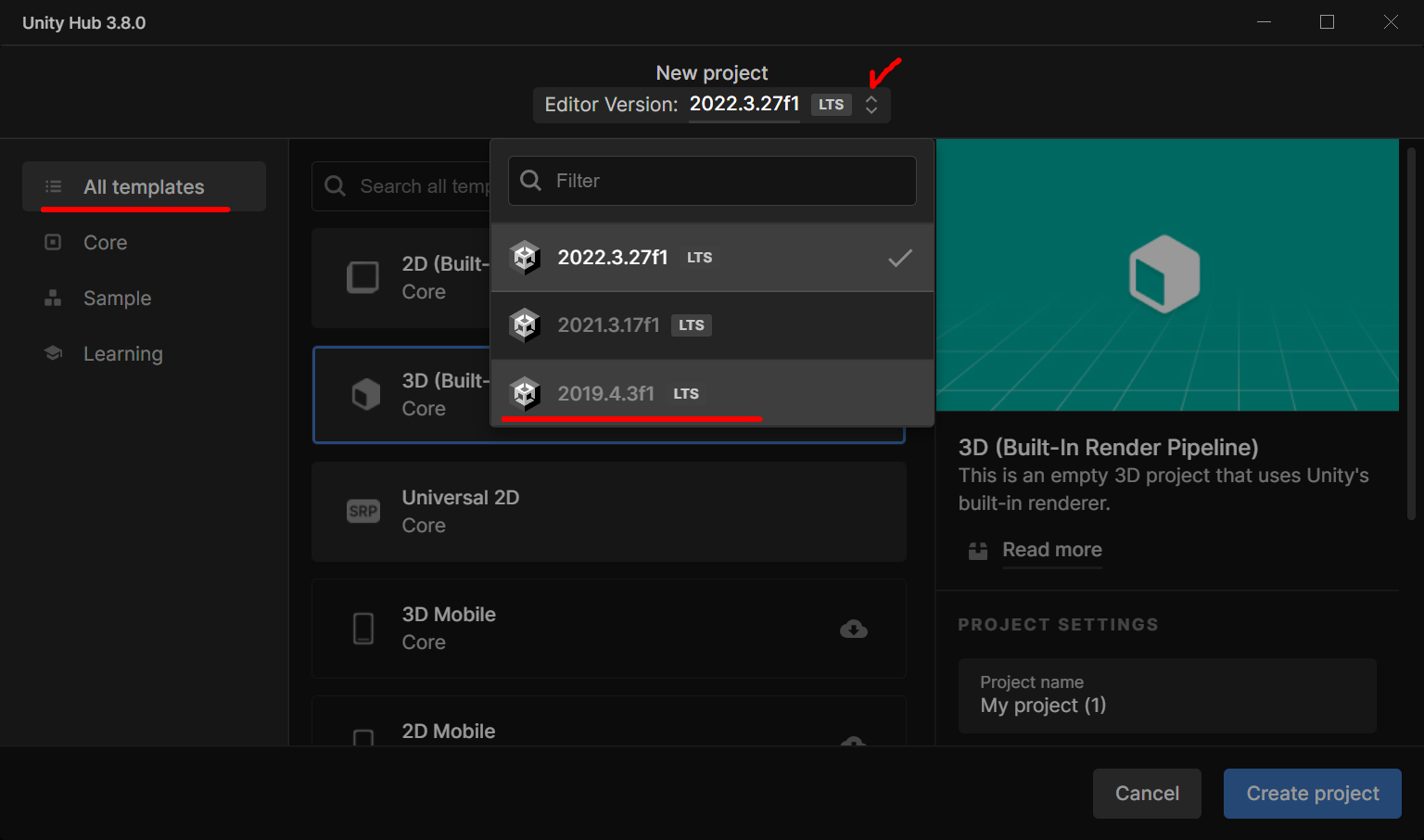Click the SRP icon of Universal 2D
Viewport: 1424px width, 840px height.
pos(363,511)
